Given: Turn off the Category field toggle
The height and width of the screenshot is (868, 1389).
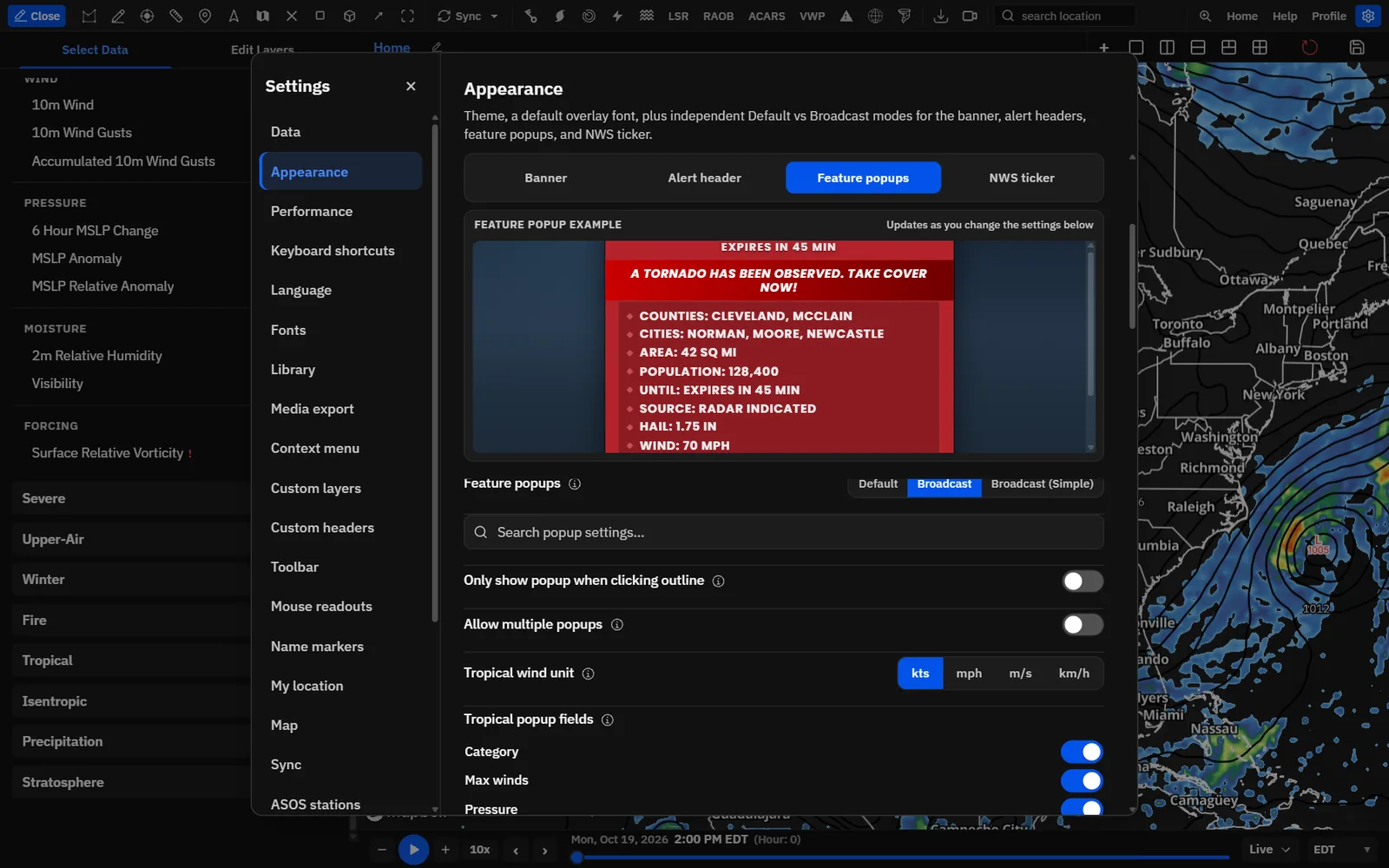Looking at the screenshot, I should (1082, 752).
